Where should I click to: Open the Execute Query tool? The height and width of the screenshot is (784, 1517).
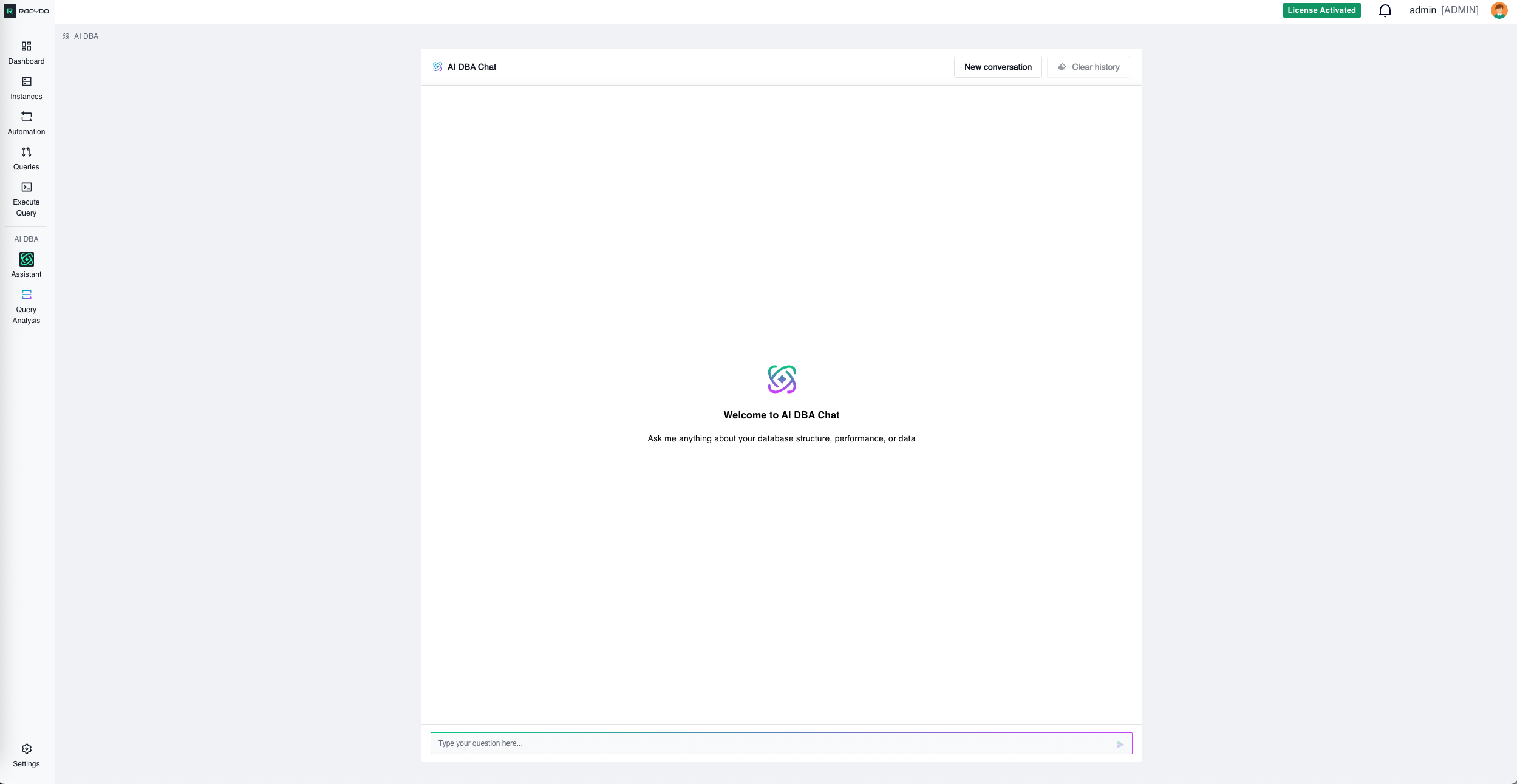point(26,197)
